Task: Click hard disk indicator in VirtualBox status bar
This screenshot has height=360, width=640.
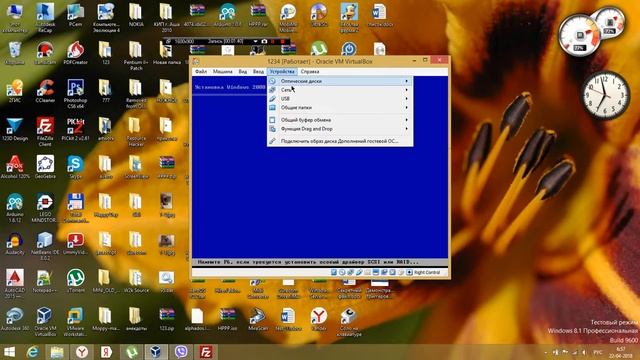Action: (334, 272)
